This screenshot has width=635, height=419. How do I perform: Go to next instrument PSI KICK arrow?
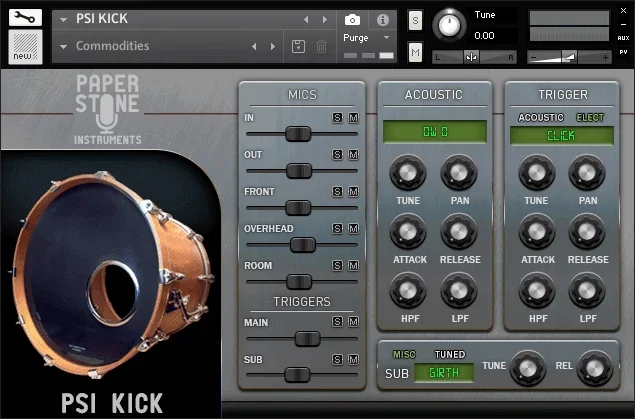(325, 19)
